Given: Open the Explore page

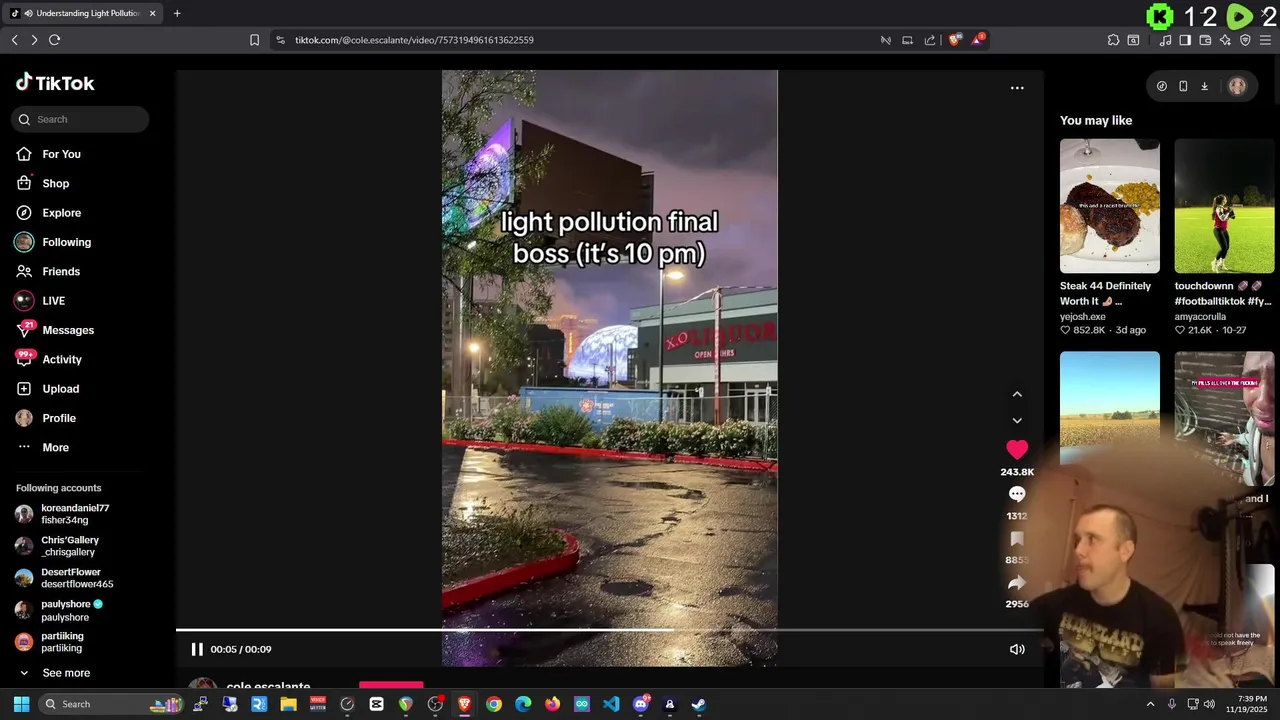Looking at the screenshot, I should tap(61, 213).
